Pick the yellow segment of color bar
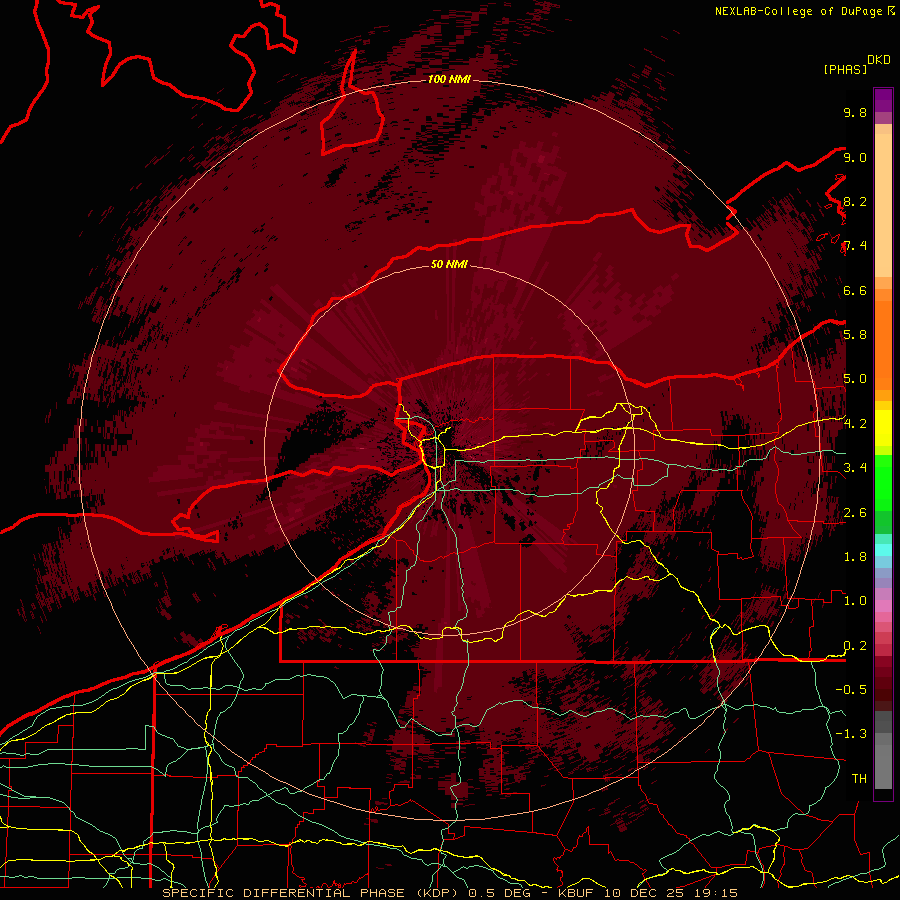This screenshot has height=900, width=900. [x=883, y=428]
